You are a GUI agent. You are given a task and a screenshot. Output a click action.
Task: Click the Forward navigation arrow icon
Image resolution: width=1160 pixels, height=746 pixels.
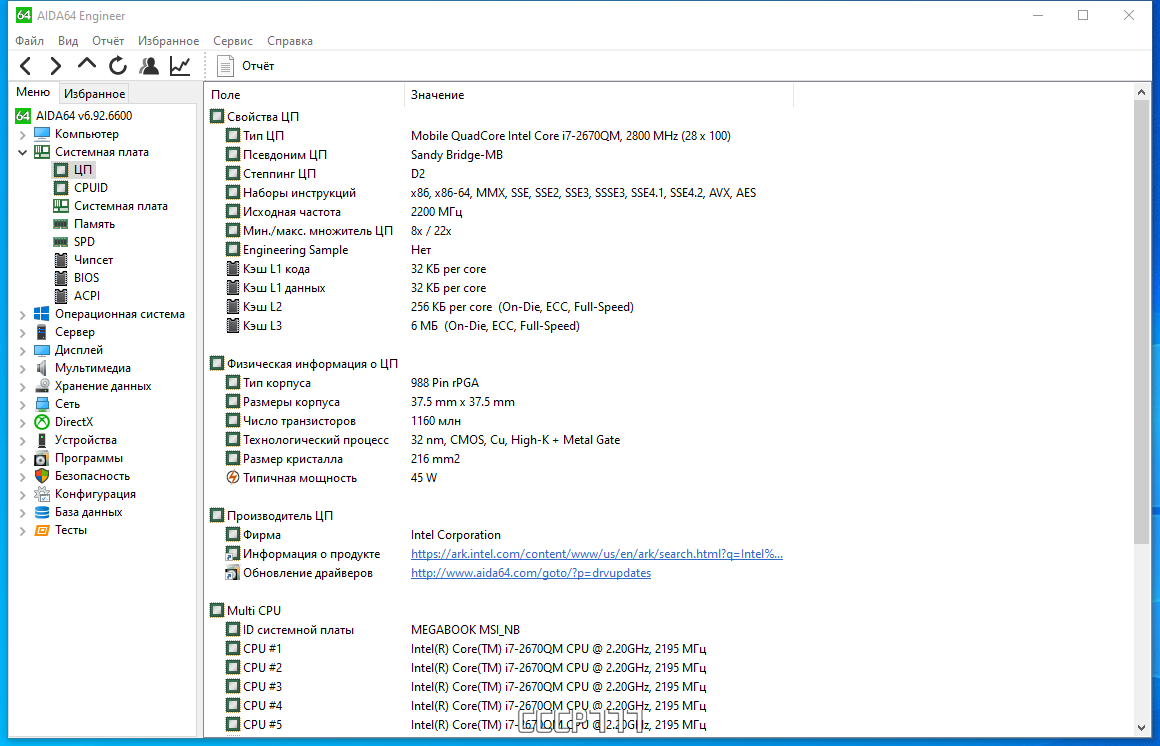[55, 66]
